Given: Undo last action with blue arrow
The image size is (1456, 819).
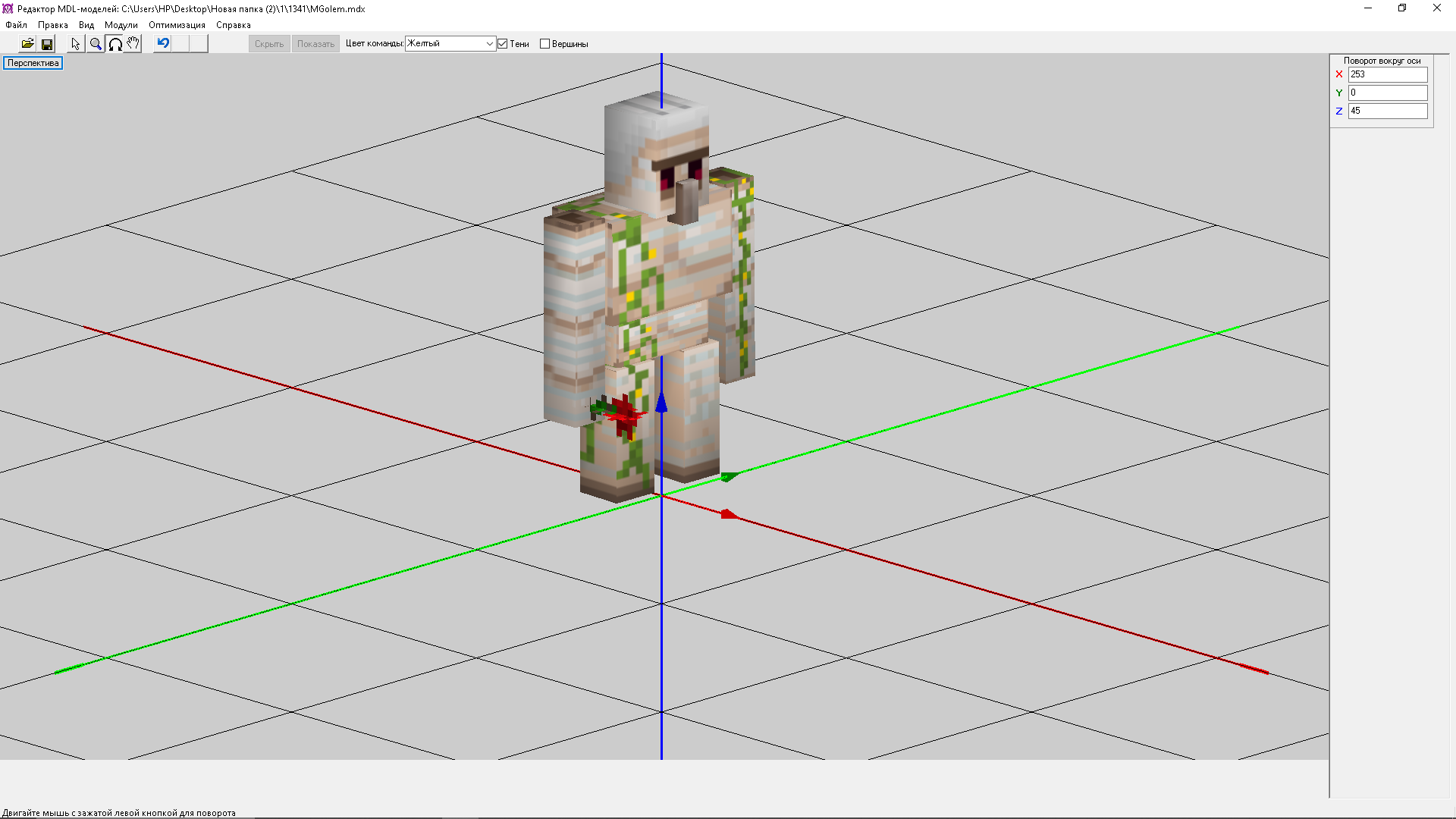Looking at the screenshot, I should coord(162,44).
